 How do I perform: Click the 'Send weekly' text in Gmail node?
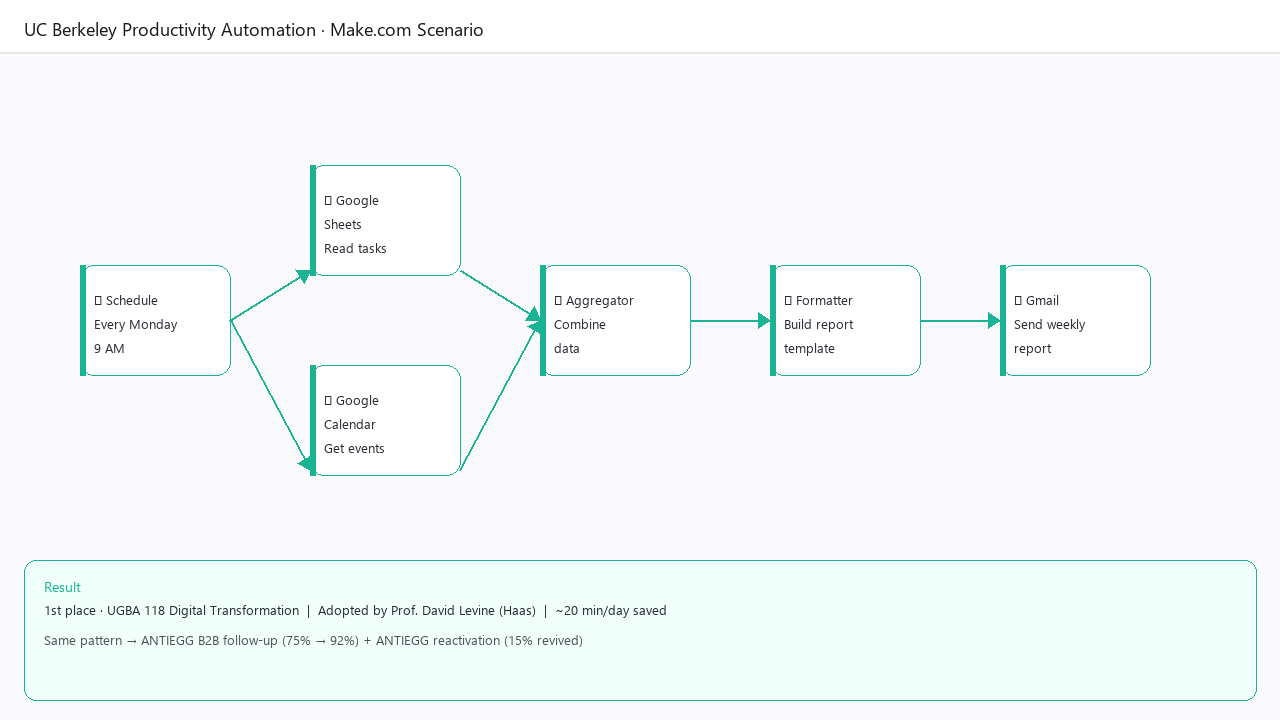pos(1050,325)
